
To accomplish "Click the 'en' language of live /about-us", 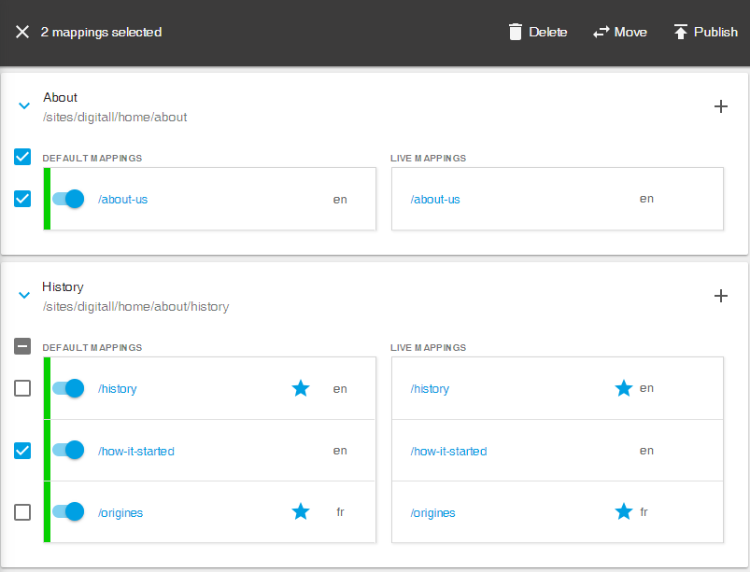I will pos(647,198).
